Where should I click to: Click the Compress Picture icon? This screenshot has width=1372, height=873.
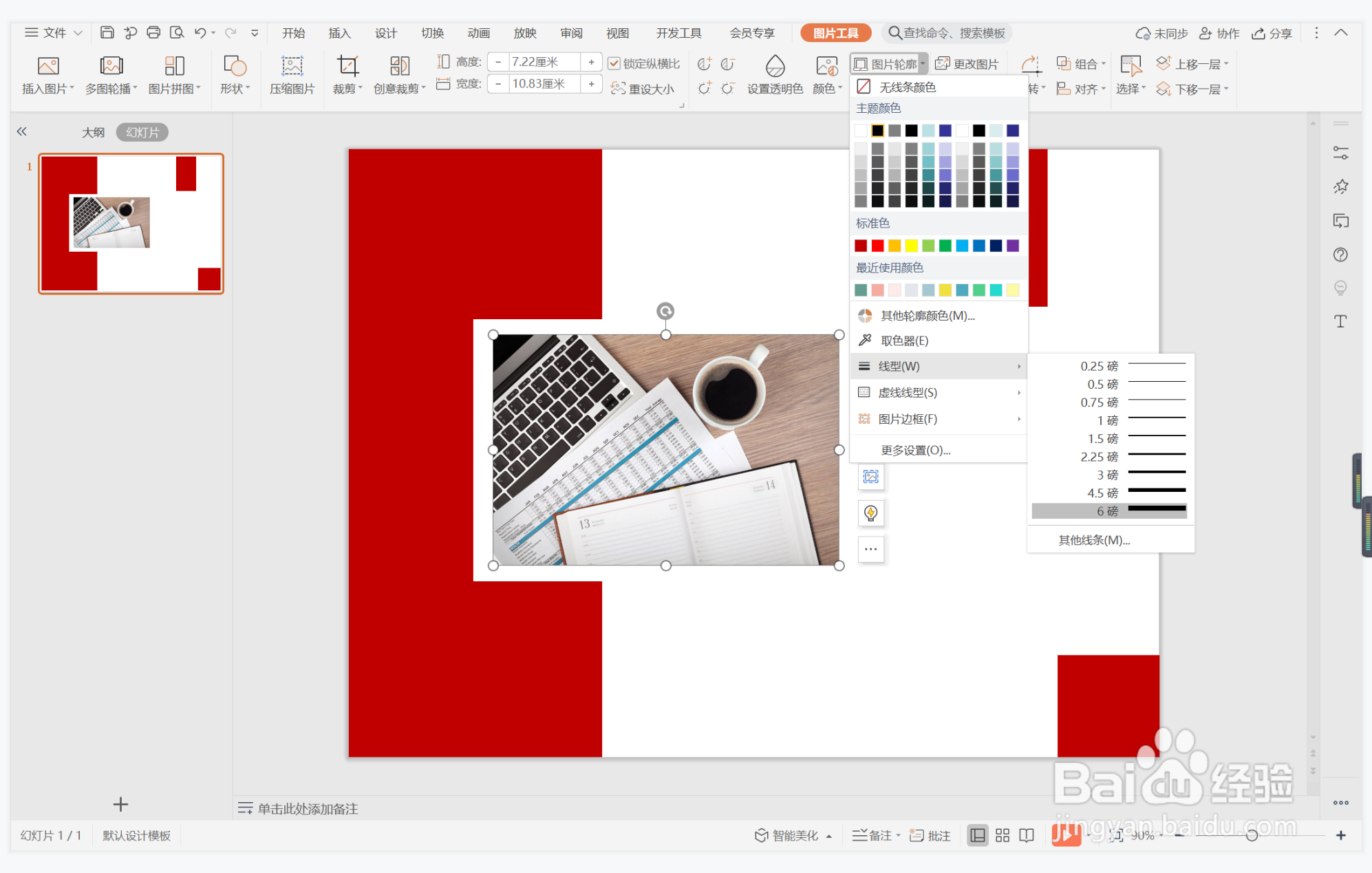[x=292, y=66]
